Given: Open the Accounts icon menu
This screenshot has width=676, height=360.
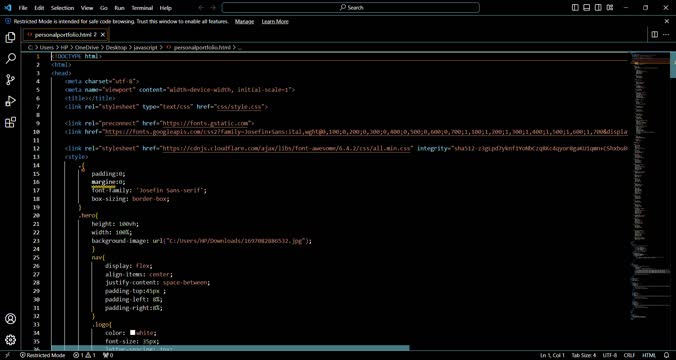Looking at the screenshot, I should (10, 319).
